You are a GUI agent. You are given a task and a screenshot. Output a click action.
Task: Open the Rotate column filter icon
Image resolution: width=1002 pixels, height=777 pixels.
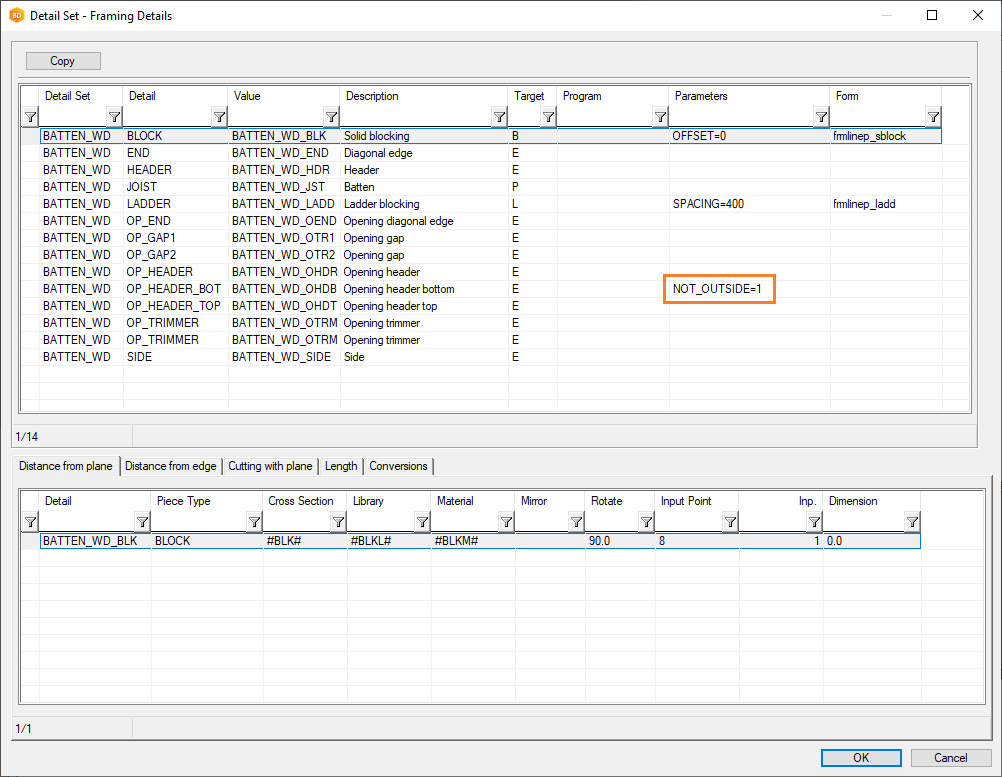[x=646, y=522]
